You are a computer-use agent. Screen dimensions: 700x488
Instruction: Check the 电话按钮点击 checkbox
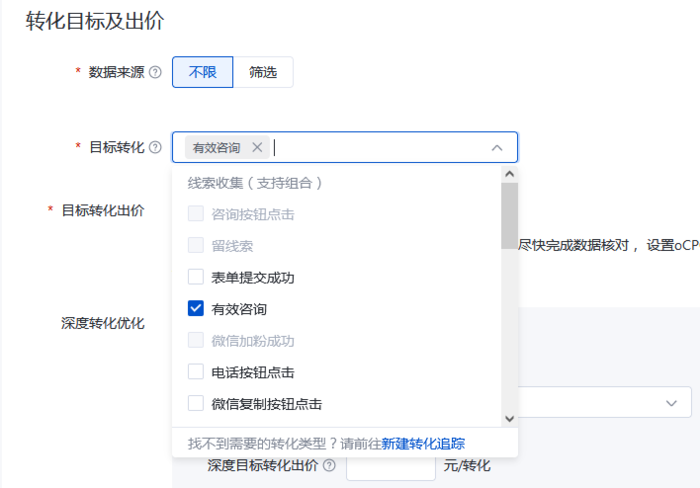[196, 371]
